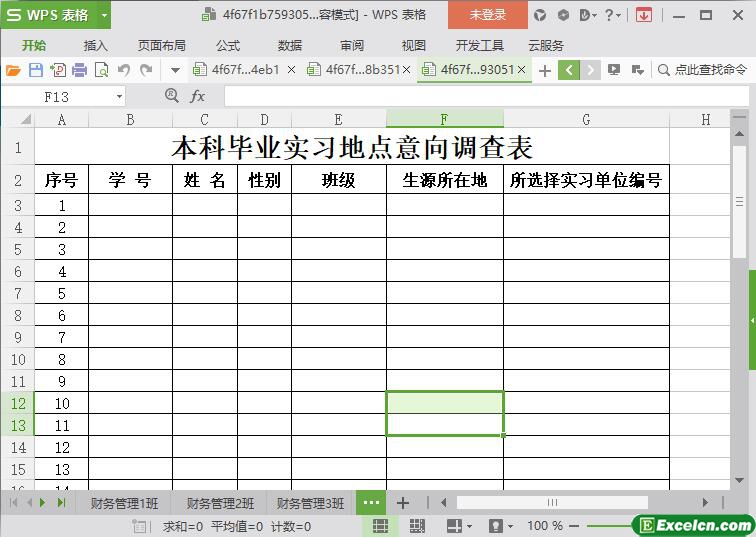This screenshot has height=537, width=756.
Task: Click the 100 % zoom level
Action: tap(545, 526)
